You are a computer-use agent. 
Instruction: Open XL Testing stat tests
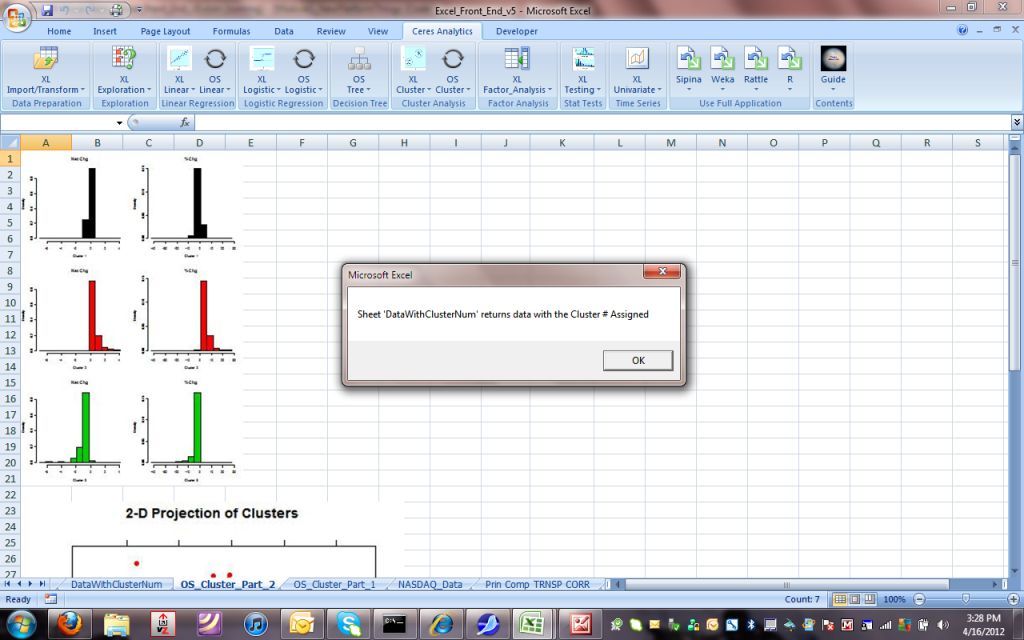583,70
